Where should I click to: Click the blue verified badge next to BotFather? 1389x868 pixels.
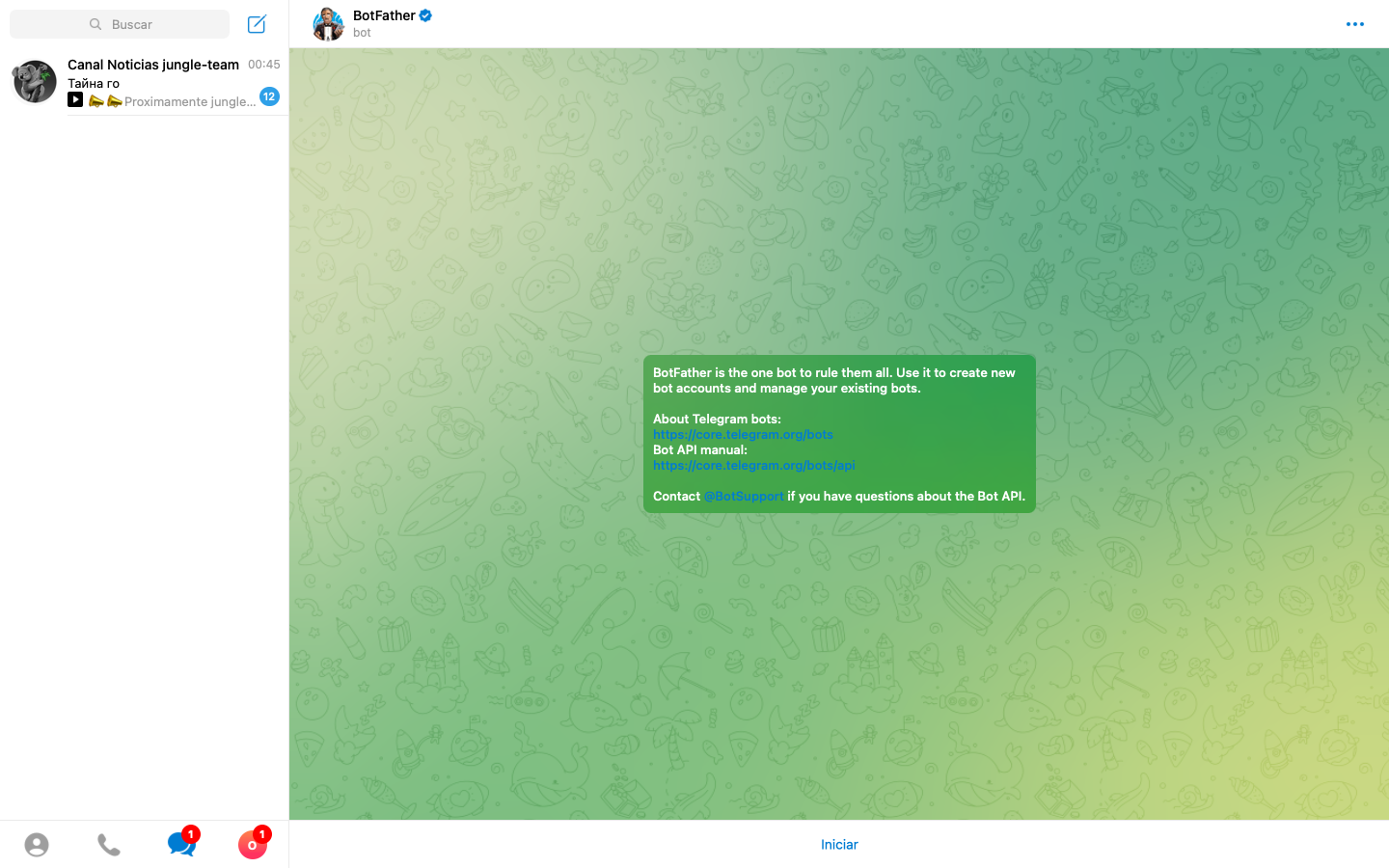coord(425,15)
